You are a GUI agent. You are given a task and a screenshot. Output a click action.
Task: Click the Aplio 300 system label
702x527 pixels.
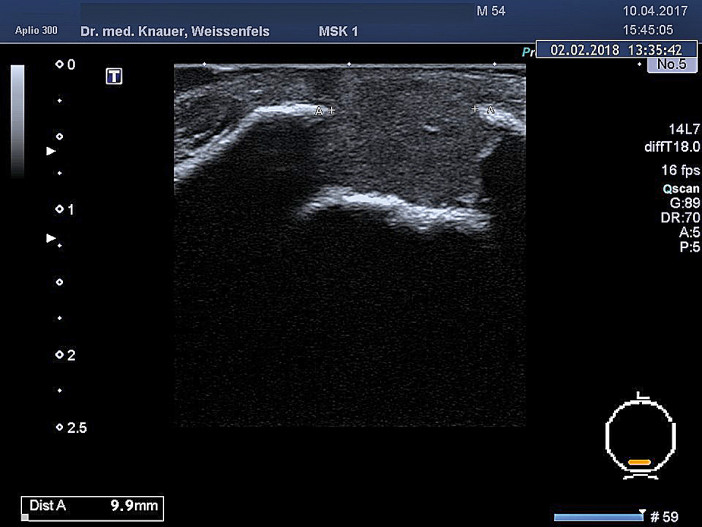36,30
